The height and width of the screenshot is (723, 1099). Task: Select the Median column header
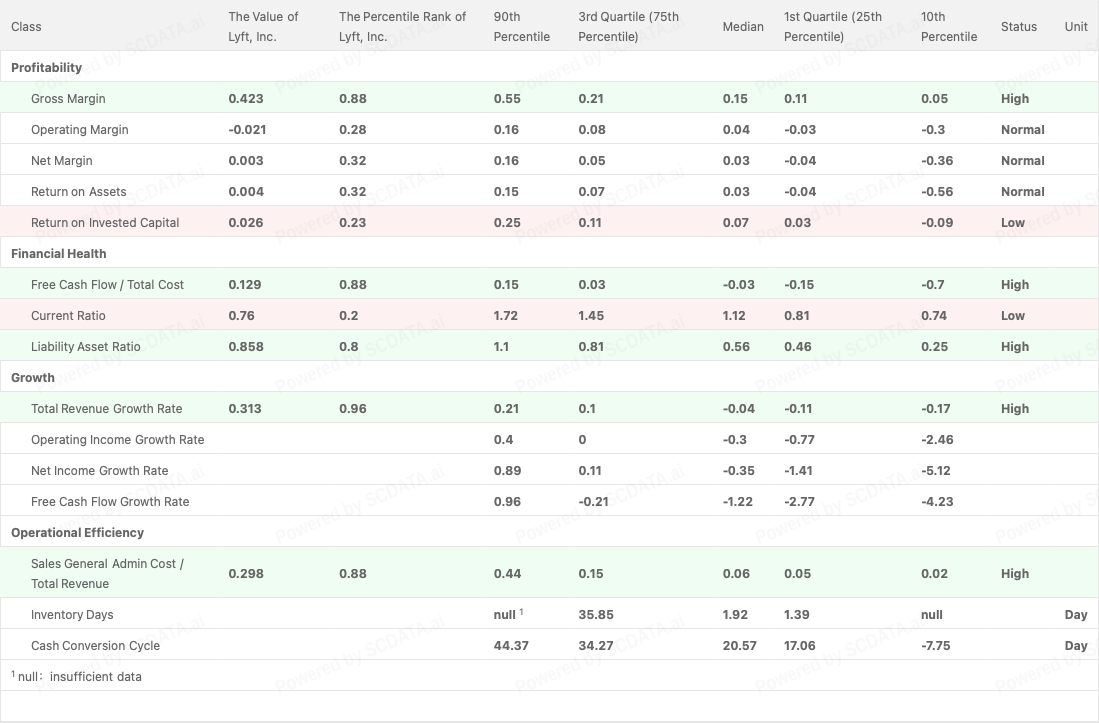point(742,26)
